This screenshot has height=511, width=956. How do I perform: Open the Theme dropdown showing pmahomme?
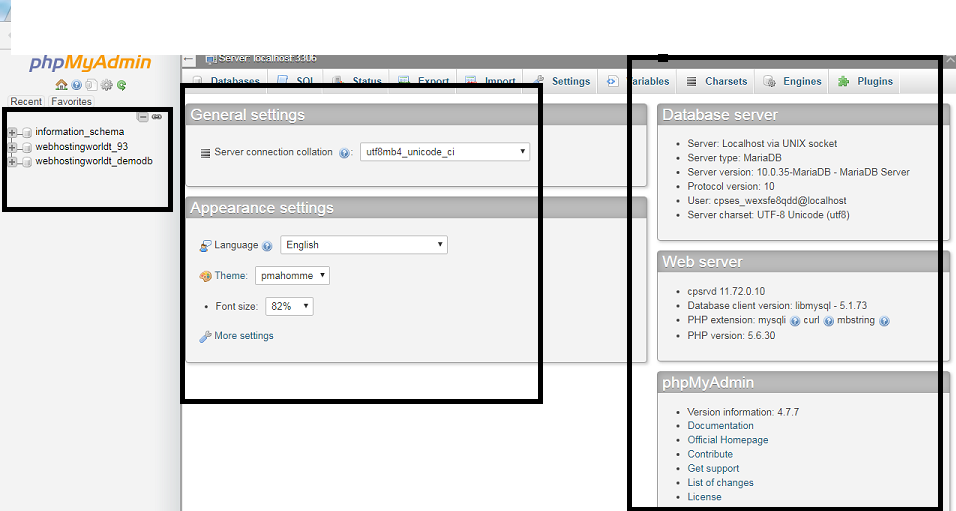[x=293, y=276]
